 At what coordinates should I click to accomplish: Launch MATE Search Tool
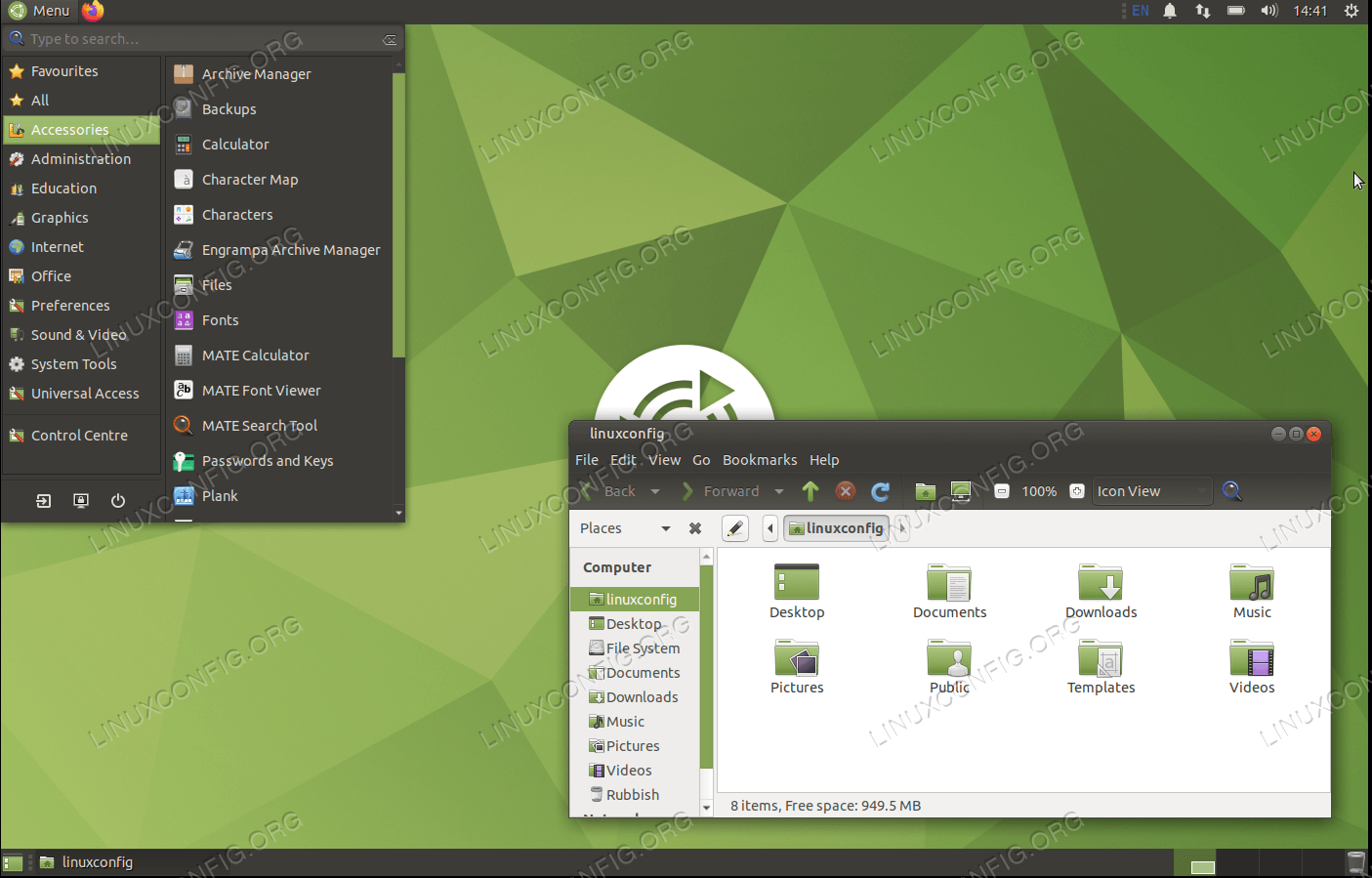(277, 426)
